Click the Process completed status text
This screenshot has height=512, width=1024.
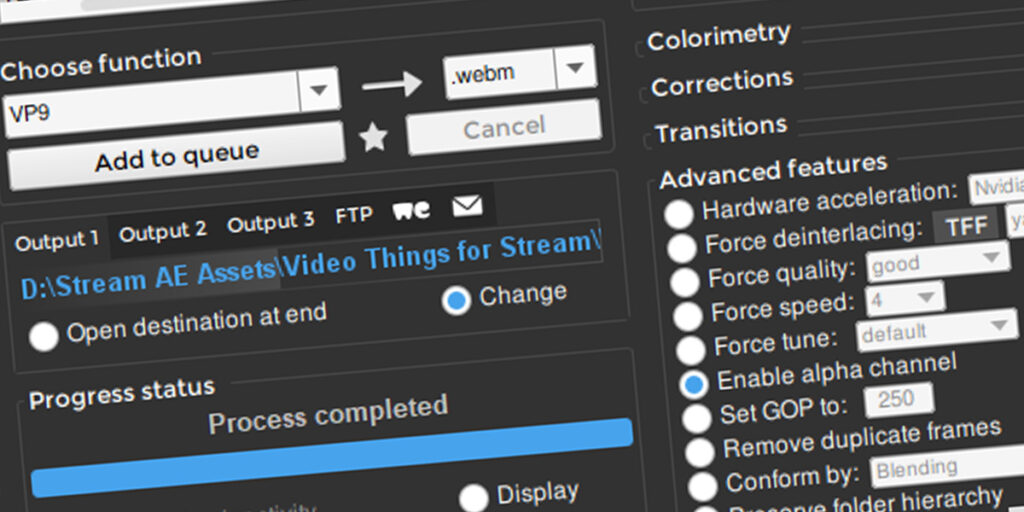pyautogui.click(x=328, y=414)
